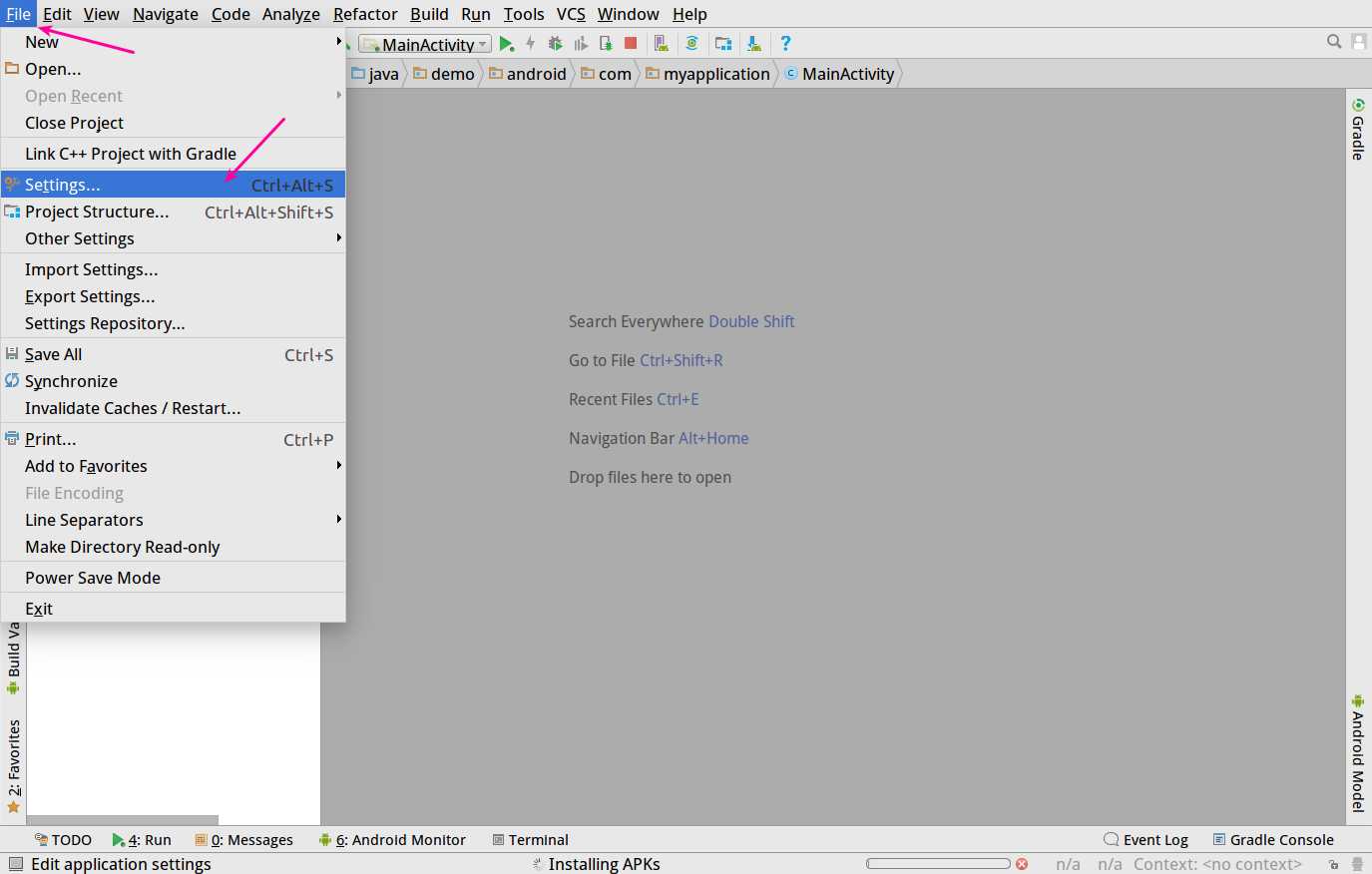Open Project Structure toolbar icon

pyautogui.click(x=723, y=44)
